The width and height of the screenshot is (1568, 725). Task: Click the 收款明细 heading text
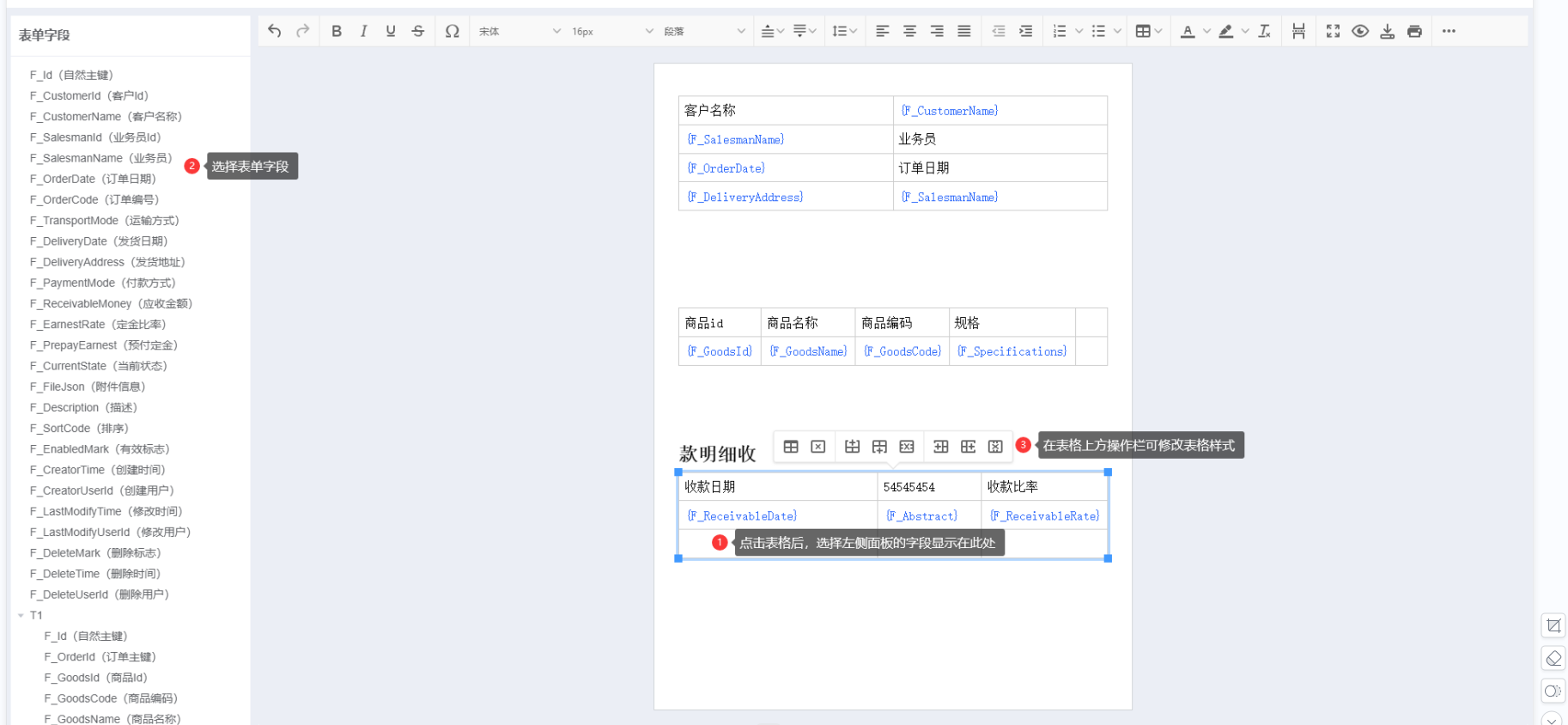pos(718,454)
